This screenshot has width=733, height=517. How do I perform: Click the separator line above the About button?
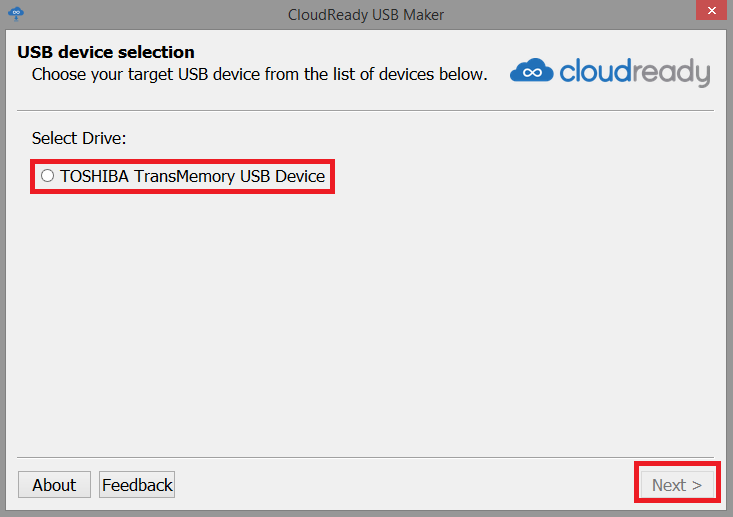[366, 458]
